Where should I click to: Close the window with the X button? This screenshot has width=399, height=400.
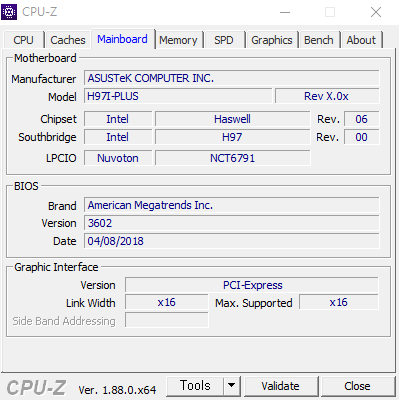376,12
